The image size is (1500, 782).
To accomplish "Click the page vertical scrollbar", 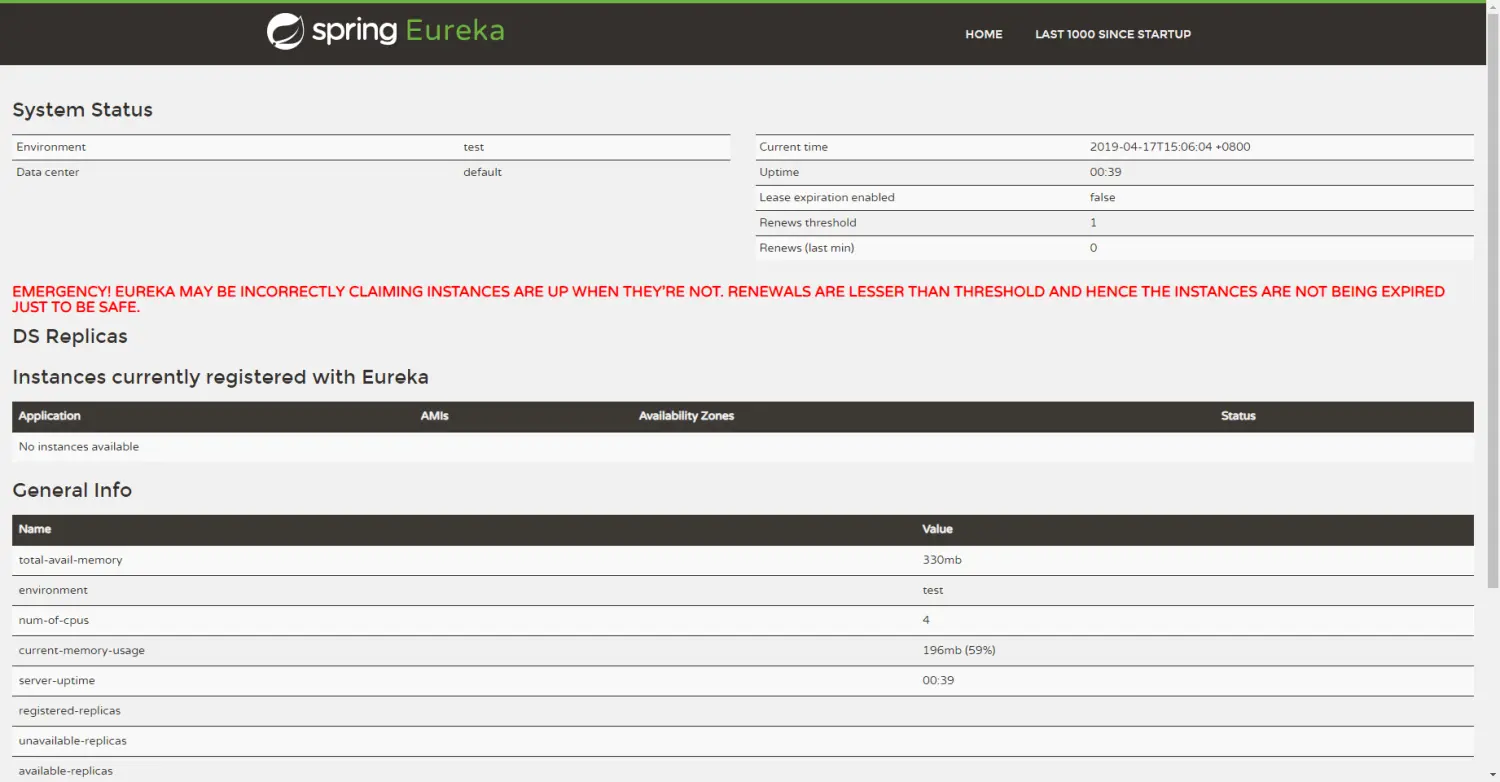I will pyautogui.click(x=1493, y=300).
